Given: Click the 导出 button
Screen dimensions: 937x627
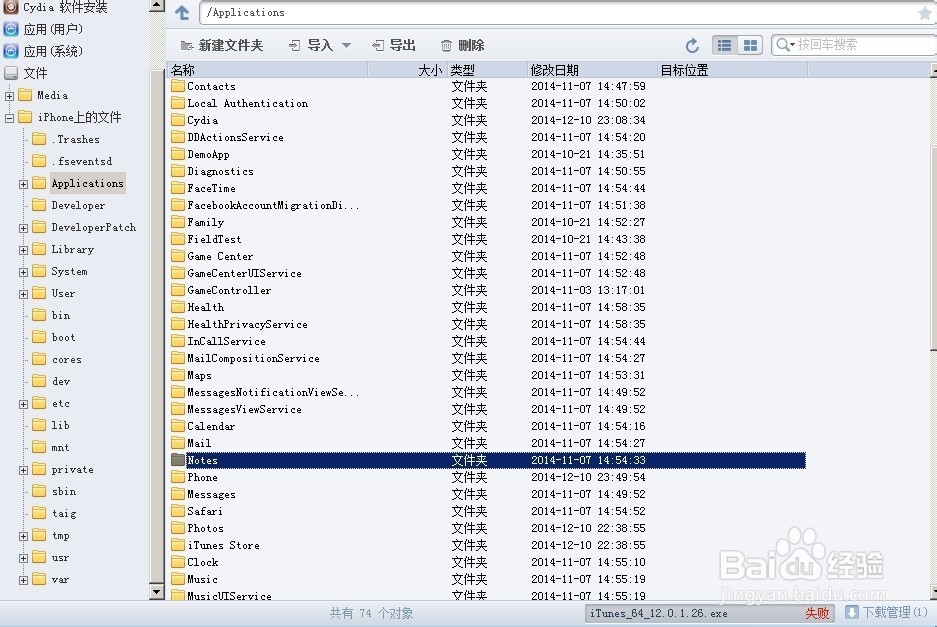Looking at the screenshot, I should click(394, 45).
